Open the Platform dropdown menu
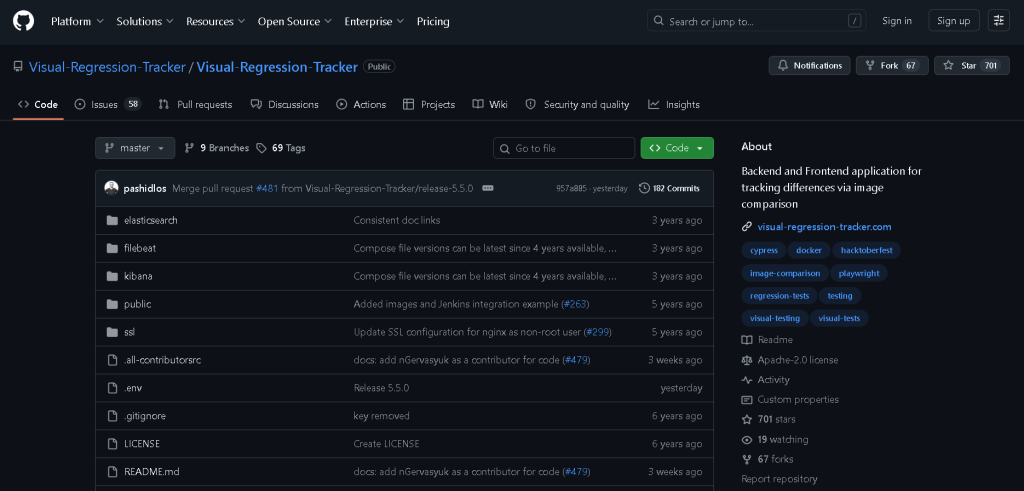 click(77, 22)
